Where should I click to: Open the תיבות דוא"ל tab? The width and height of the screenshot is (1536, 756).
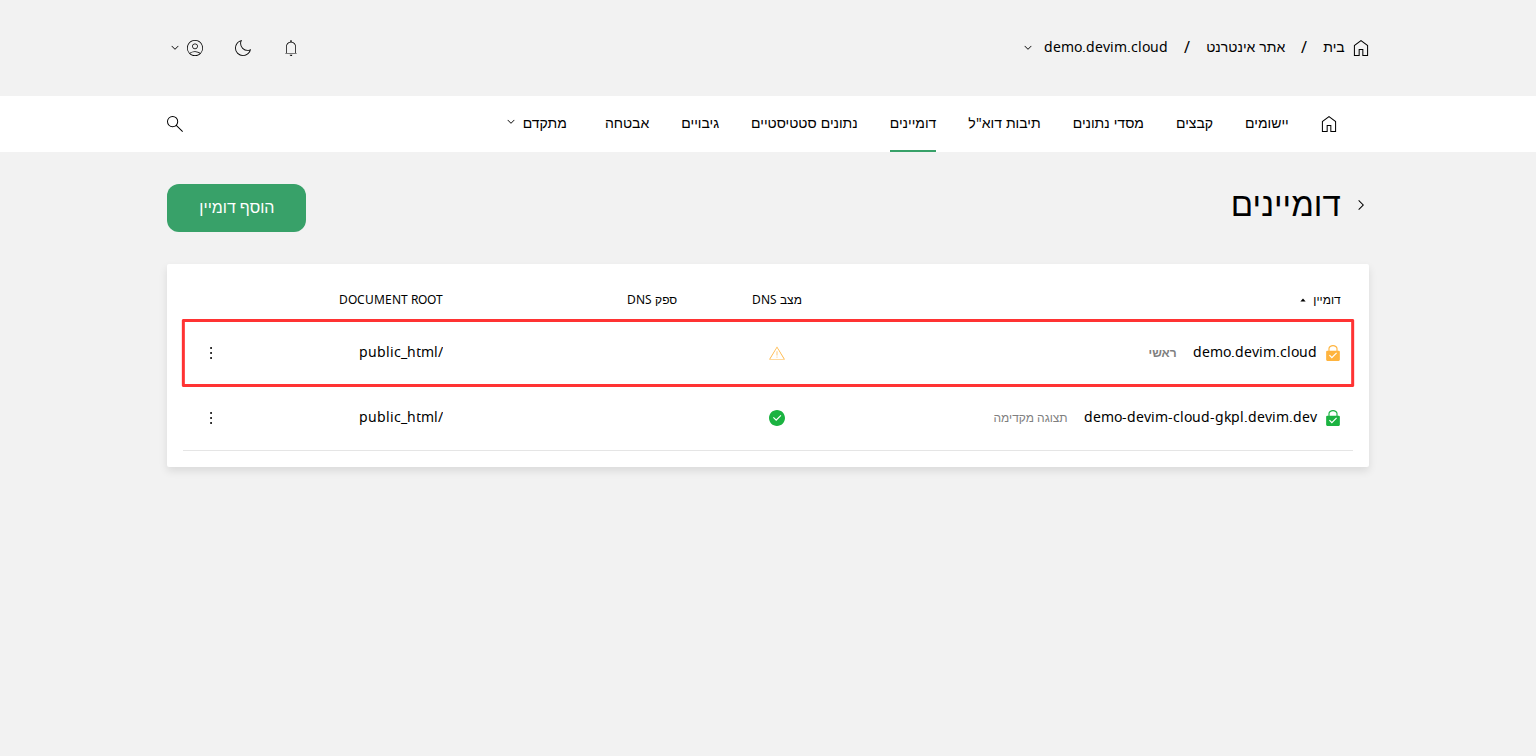1005,123
